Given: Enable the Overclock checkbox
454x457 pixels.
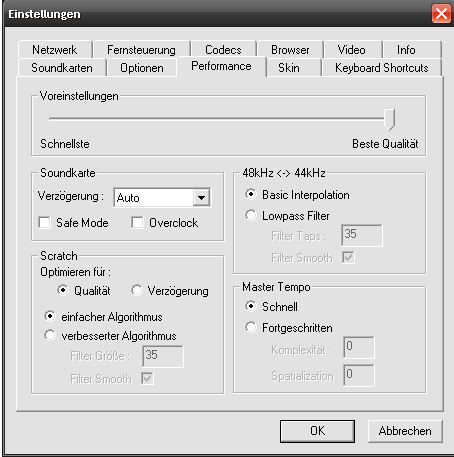Looking at the screenshot, I should point(137,223).
